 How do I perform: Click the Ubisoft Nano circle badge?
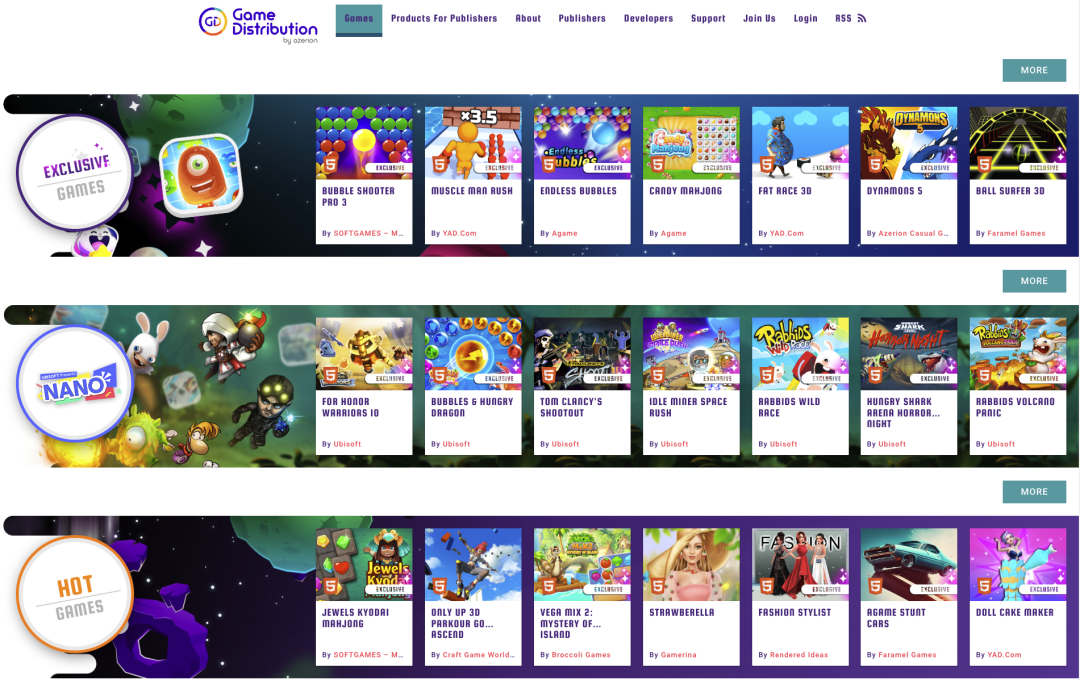point(74,384)
